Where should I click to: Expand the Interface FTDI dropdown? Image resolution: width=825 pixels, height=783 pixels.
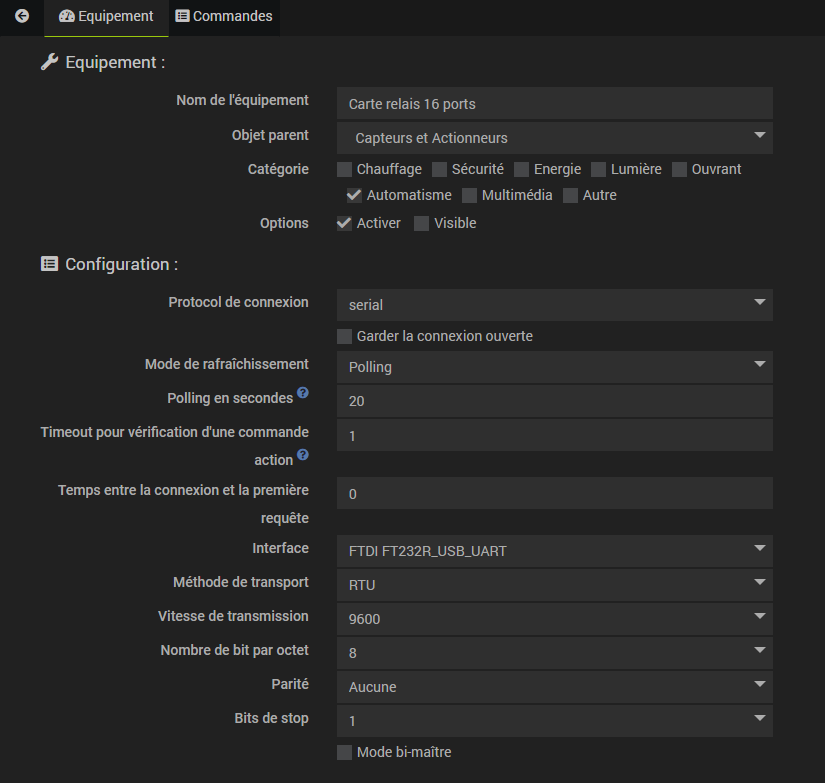click(554, 550)
